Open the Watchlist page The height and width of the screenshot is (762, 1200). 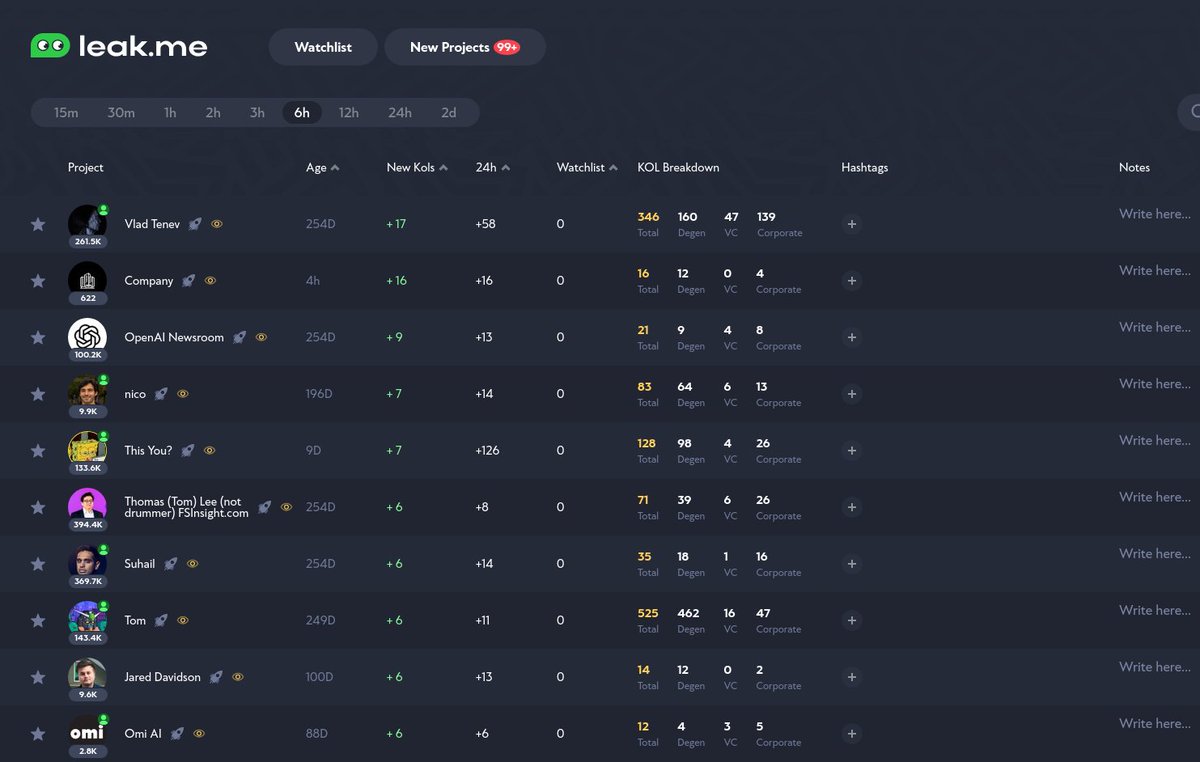pos(322,46)
